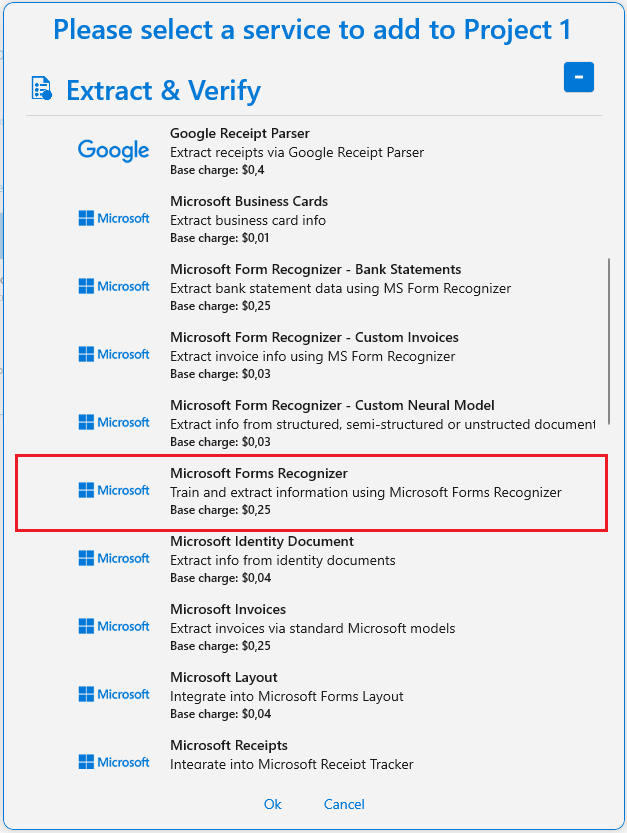
Task: Select the Microsoft Layout title
Action: coord(224,677)
